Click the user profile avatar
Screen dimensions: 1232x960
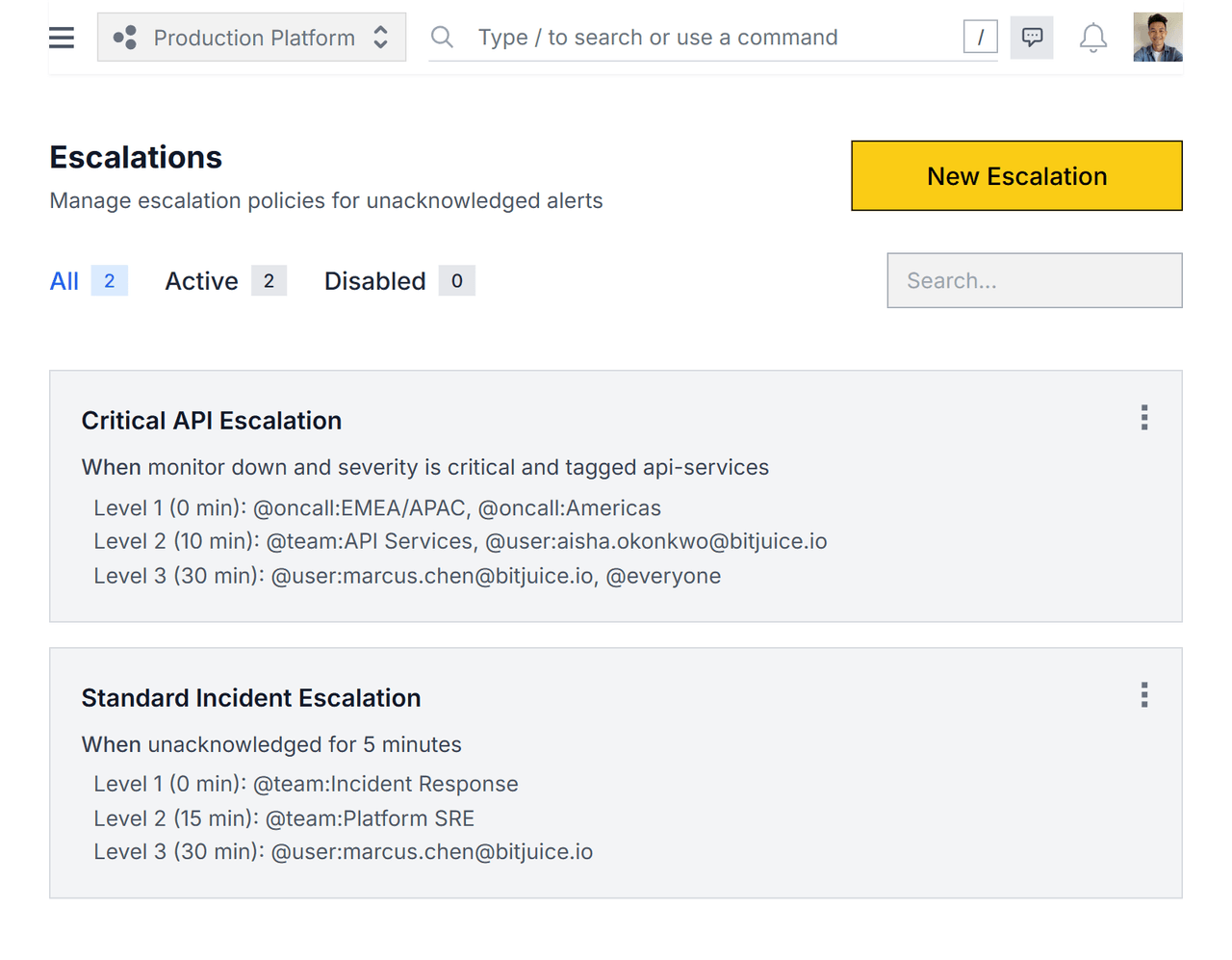(x=1158, y=37)
